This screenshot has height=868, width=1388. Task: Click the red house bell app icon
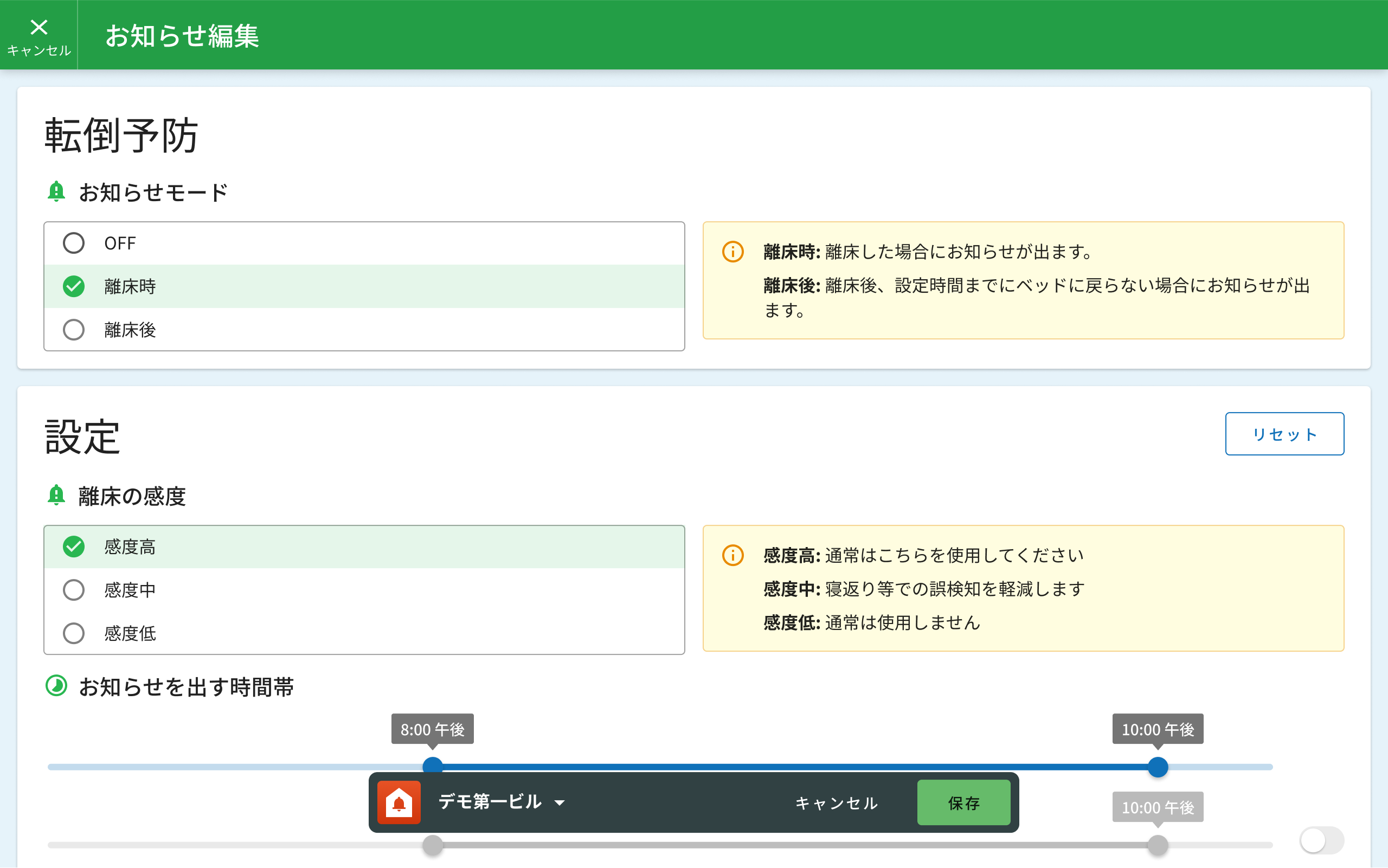pos(399,802)
